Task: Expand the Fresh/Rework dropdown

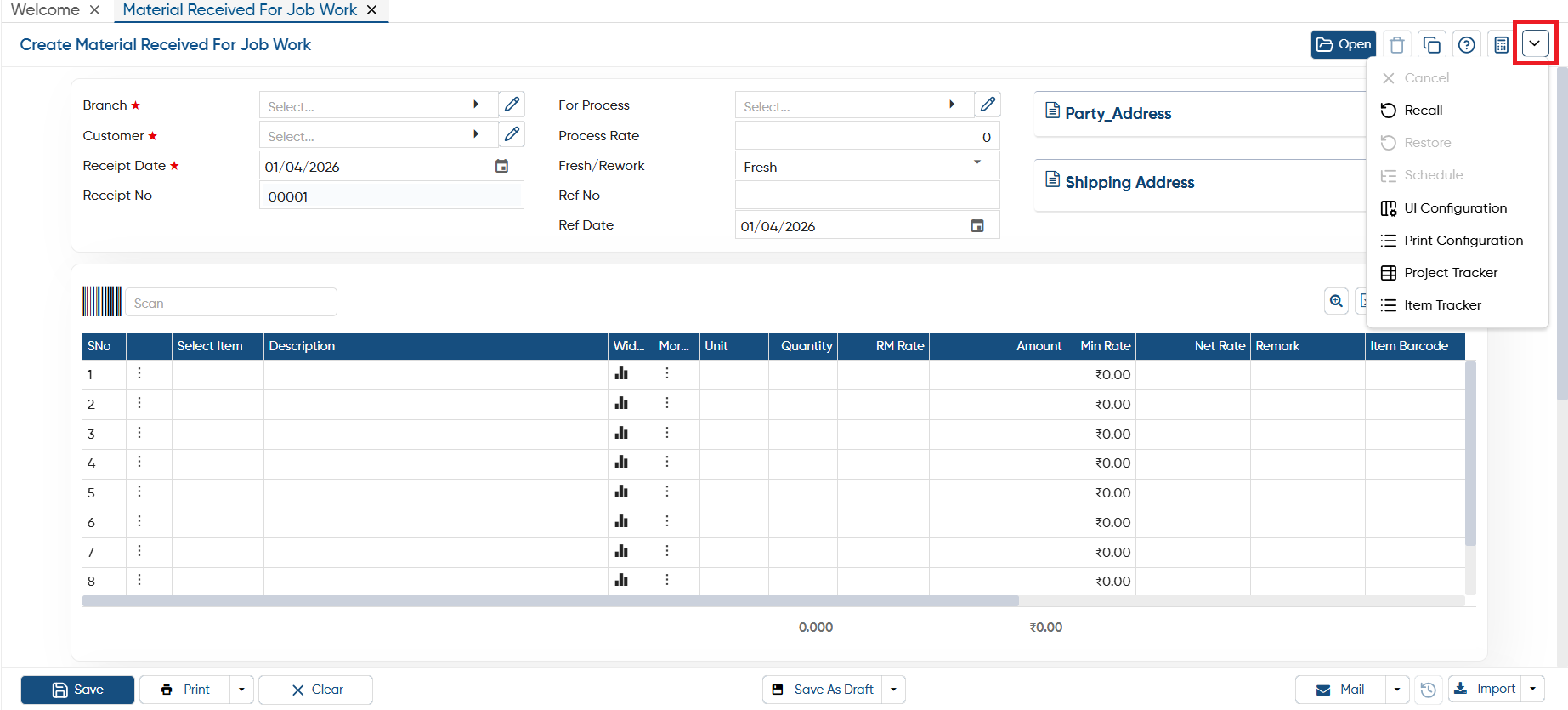Action: [x=977, y=163]
